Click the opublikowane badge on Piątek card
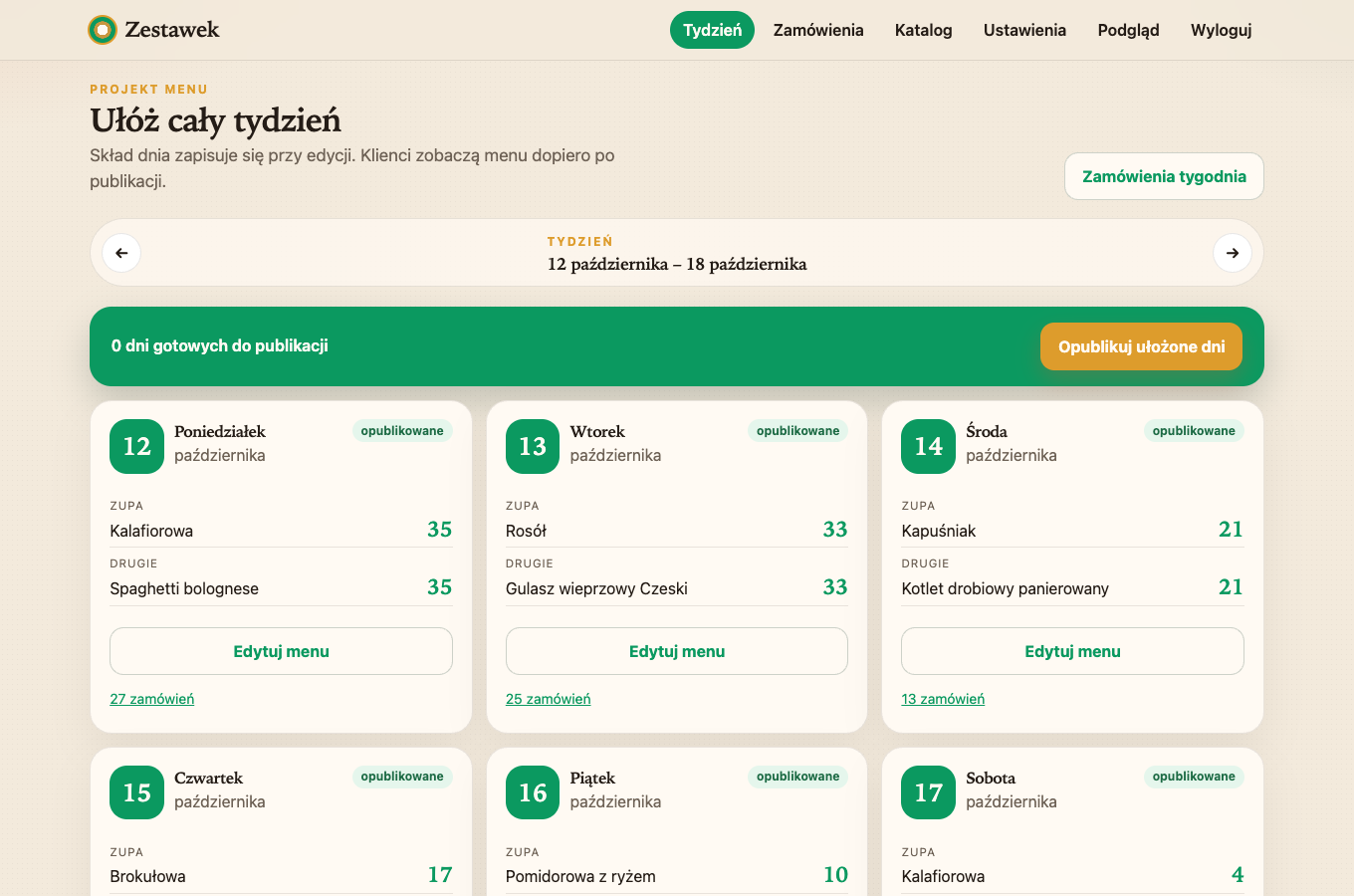Image resolution: width=1354 pixels, height=896 pixels. tap(798, 777)
